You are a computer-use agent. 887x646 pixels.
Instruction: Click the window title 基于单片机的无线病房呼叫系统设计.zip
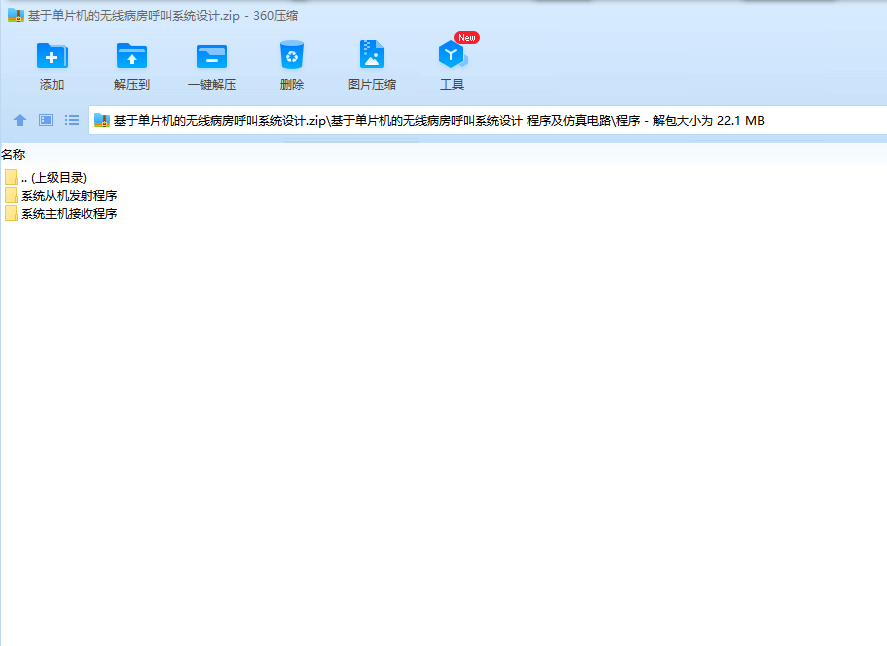point(134,16)
